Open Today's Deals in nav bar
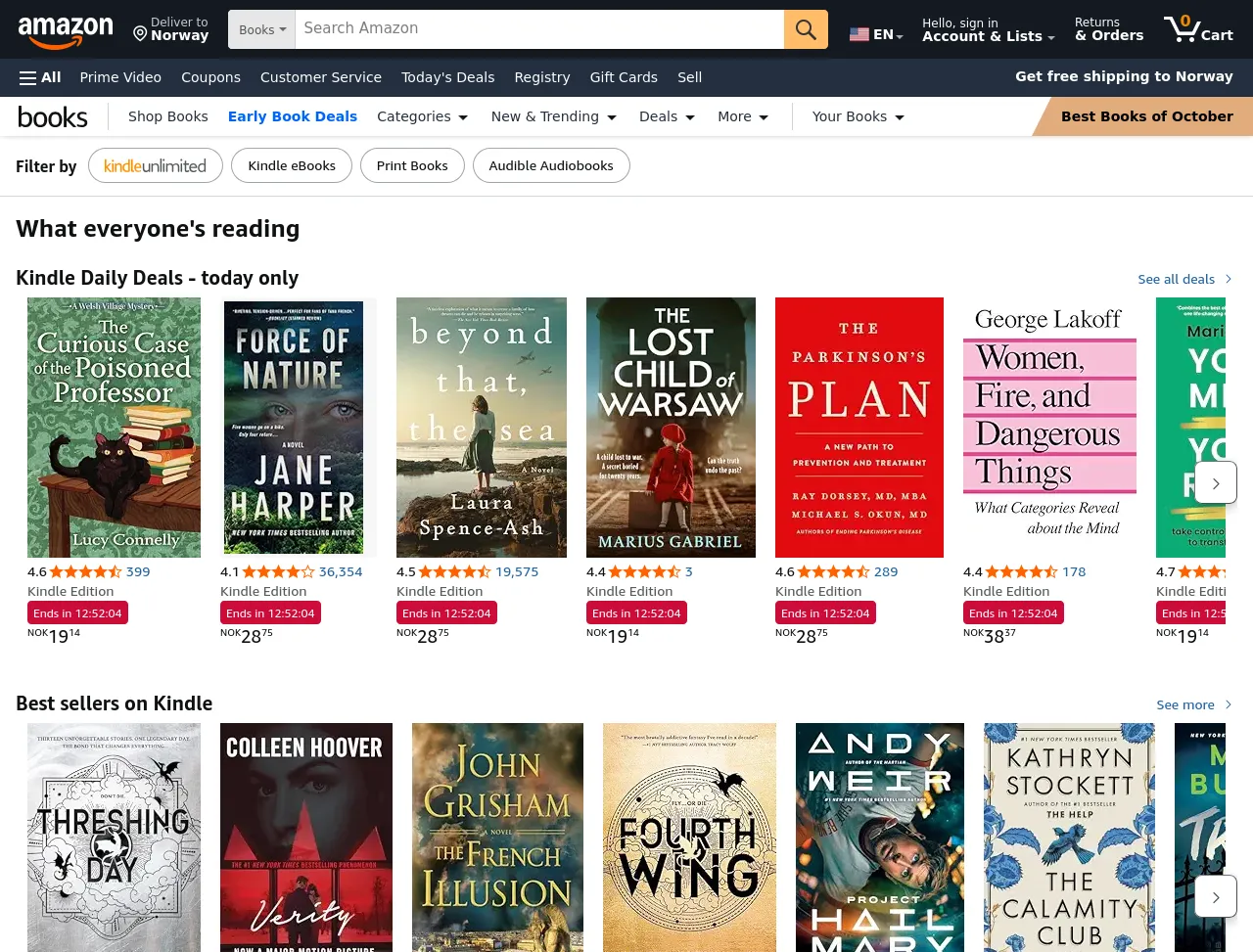The image size is (1253, 952). click(447, 77)
